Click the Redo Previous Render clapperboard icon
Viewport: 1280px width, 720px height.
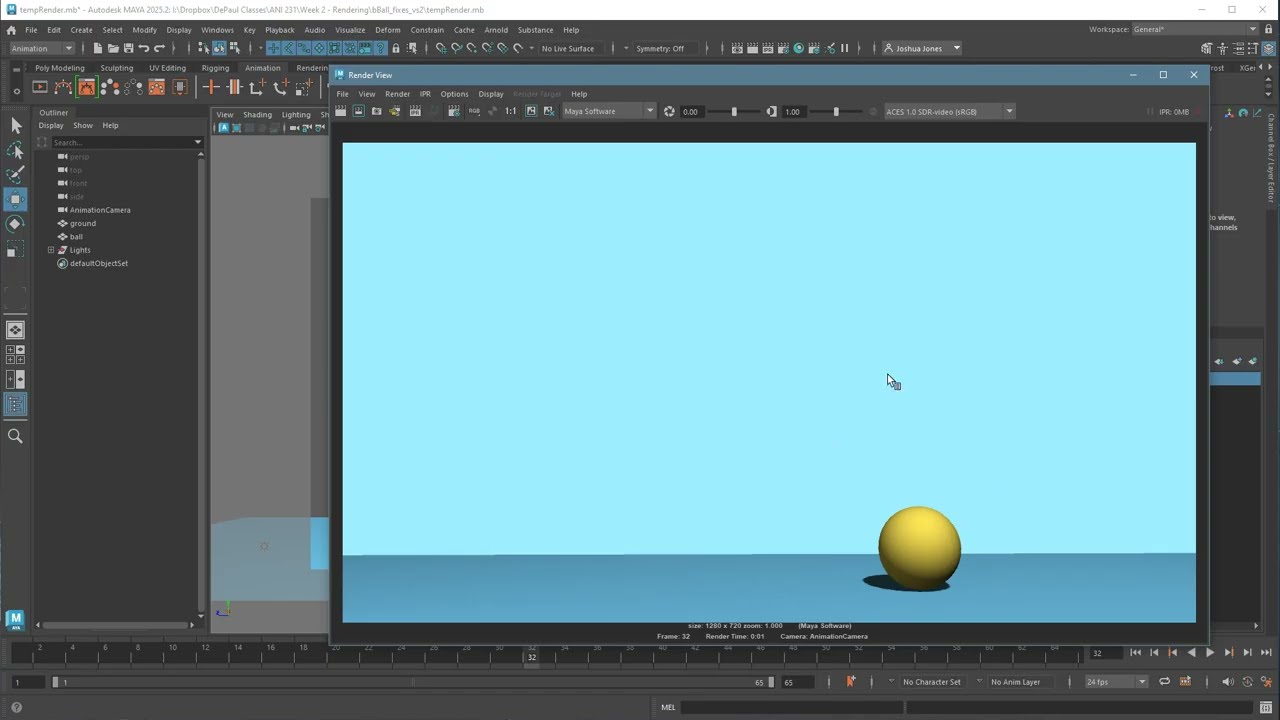click(341, 111)
